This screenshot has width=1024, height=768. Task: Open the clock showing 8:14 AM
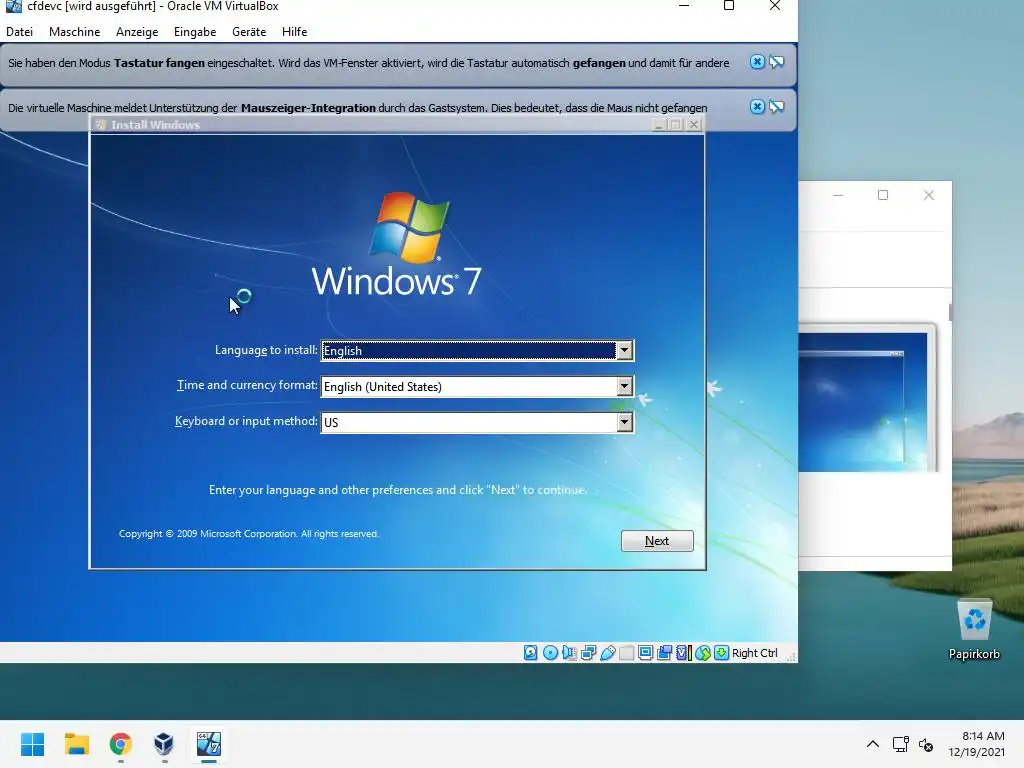(977, 744)
